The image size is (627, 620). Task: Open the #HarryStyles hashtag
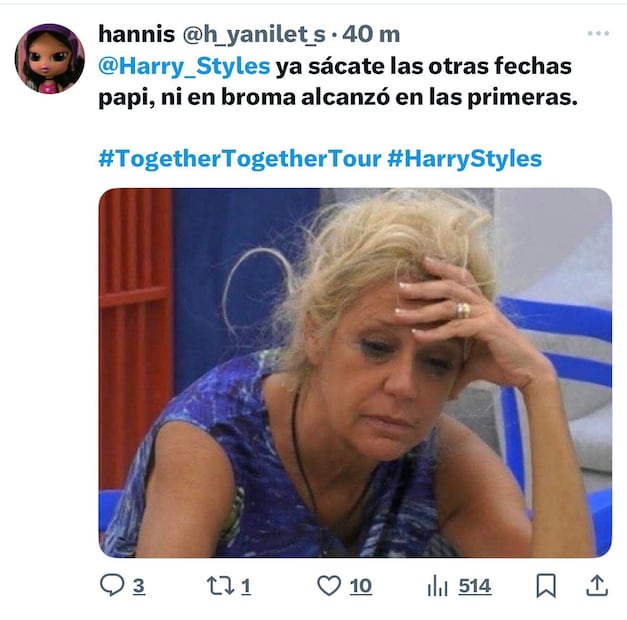(x=465, y=159)
